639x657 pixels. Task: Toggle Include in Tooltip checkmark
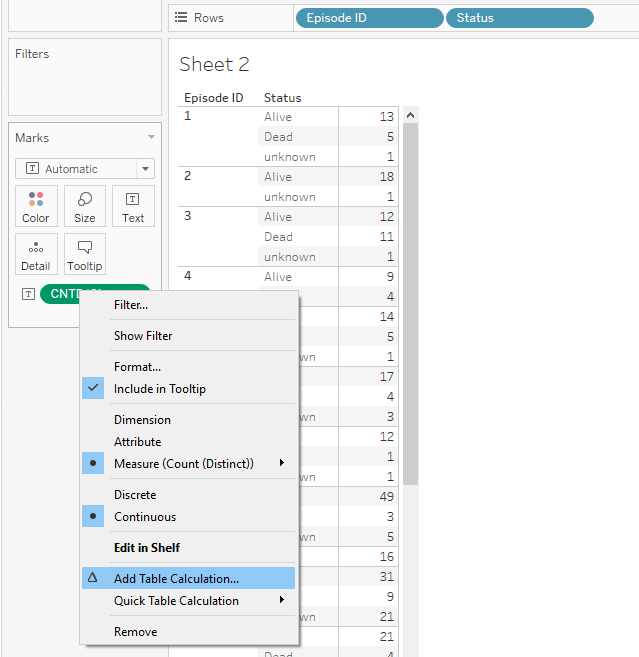tap(93, 389)
